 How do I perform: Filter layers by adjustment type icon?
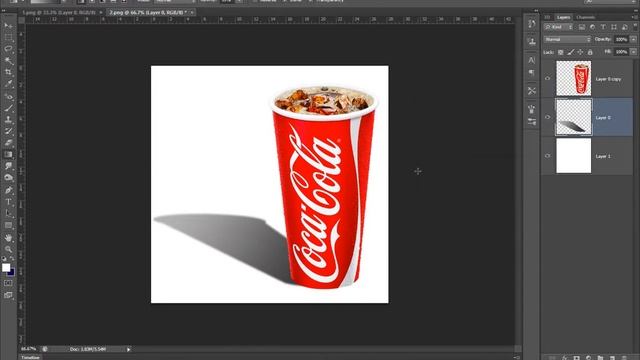pos(592,27)
